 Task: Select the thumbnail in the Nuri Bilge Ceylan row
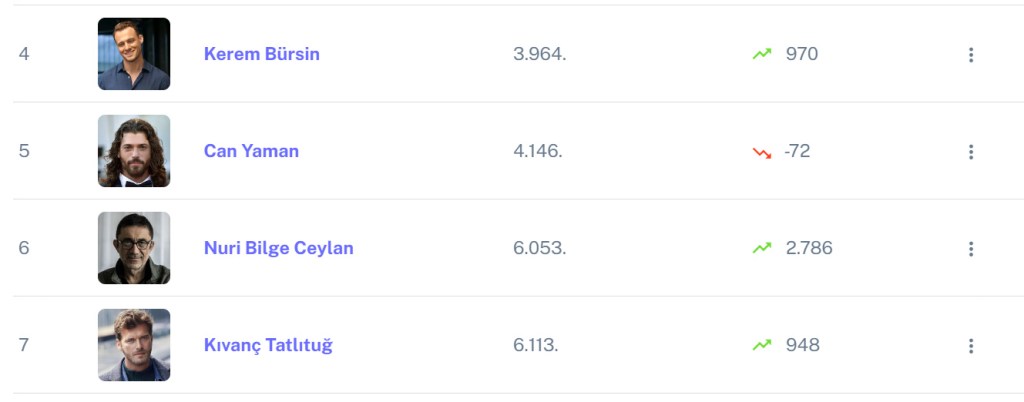click(134, 248)
